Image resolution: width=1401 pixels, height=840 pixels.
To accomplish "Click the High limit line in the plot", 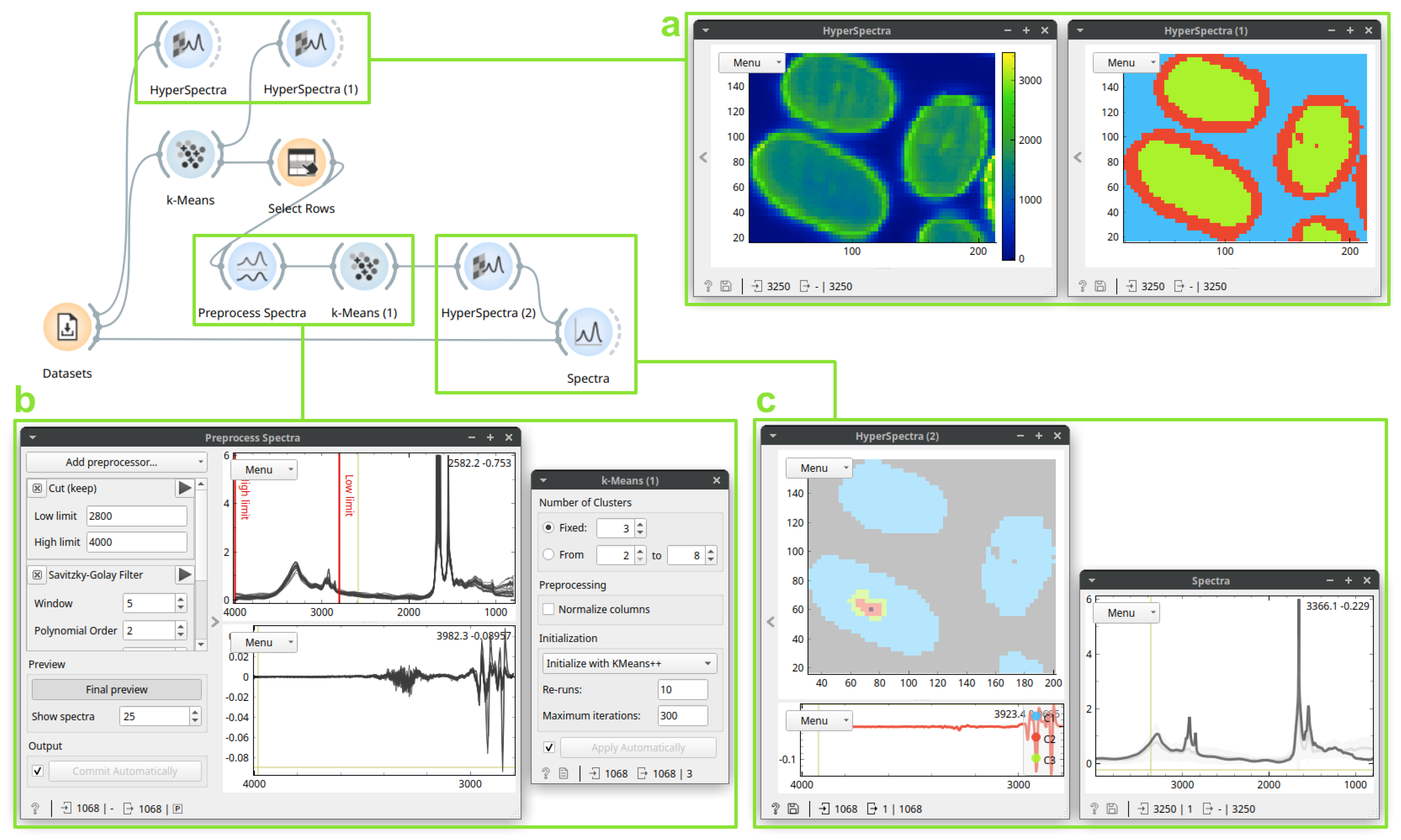I will 234,528.
